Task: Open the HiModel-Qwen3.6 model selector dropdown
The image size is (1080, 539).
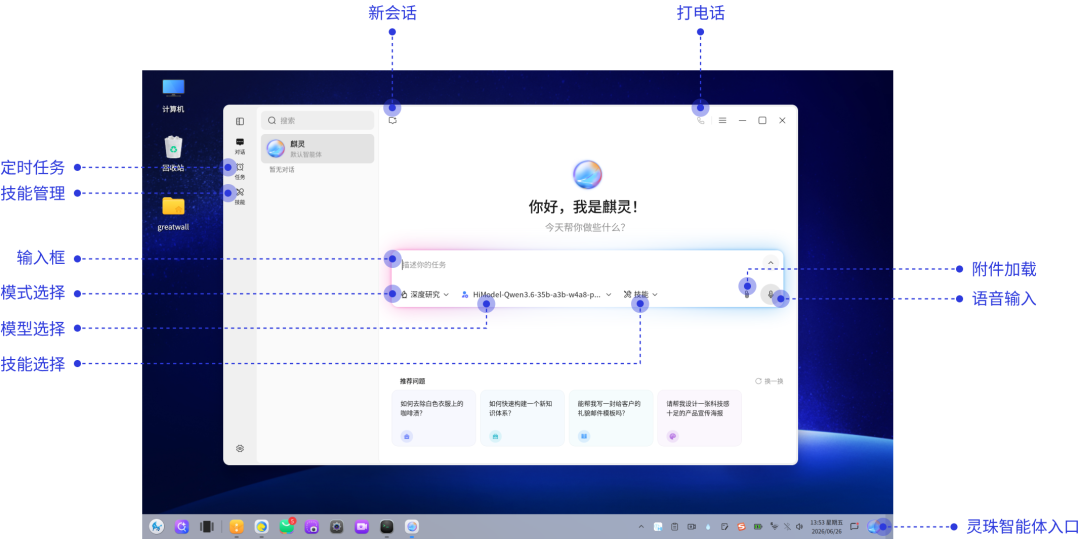Action: click(537, 295)
